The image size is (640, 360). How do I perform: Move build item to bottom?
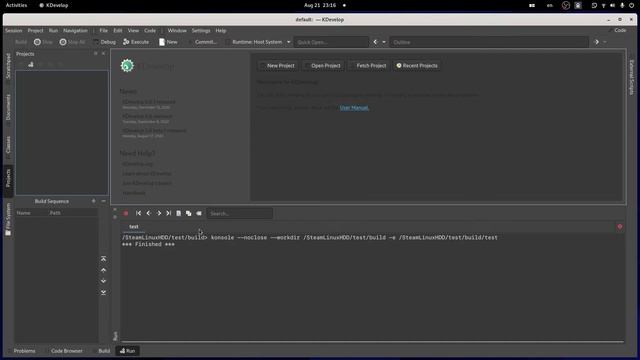[104, 292]
